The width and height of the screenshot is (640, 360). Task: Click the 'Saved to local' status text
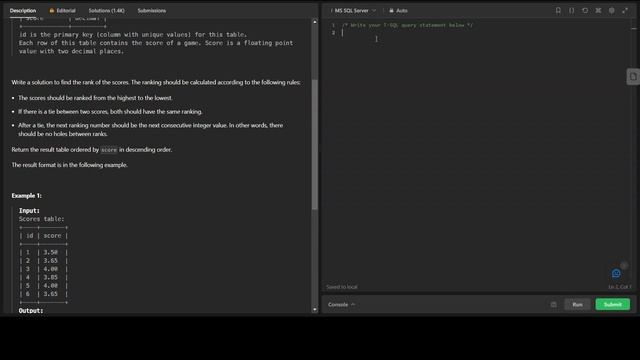(x=342, y=287)
